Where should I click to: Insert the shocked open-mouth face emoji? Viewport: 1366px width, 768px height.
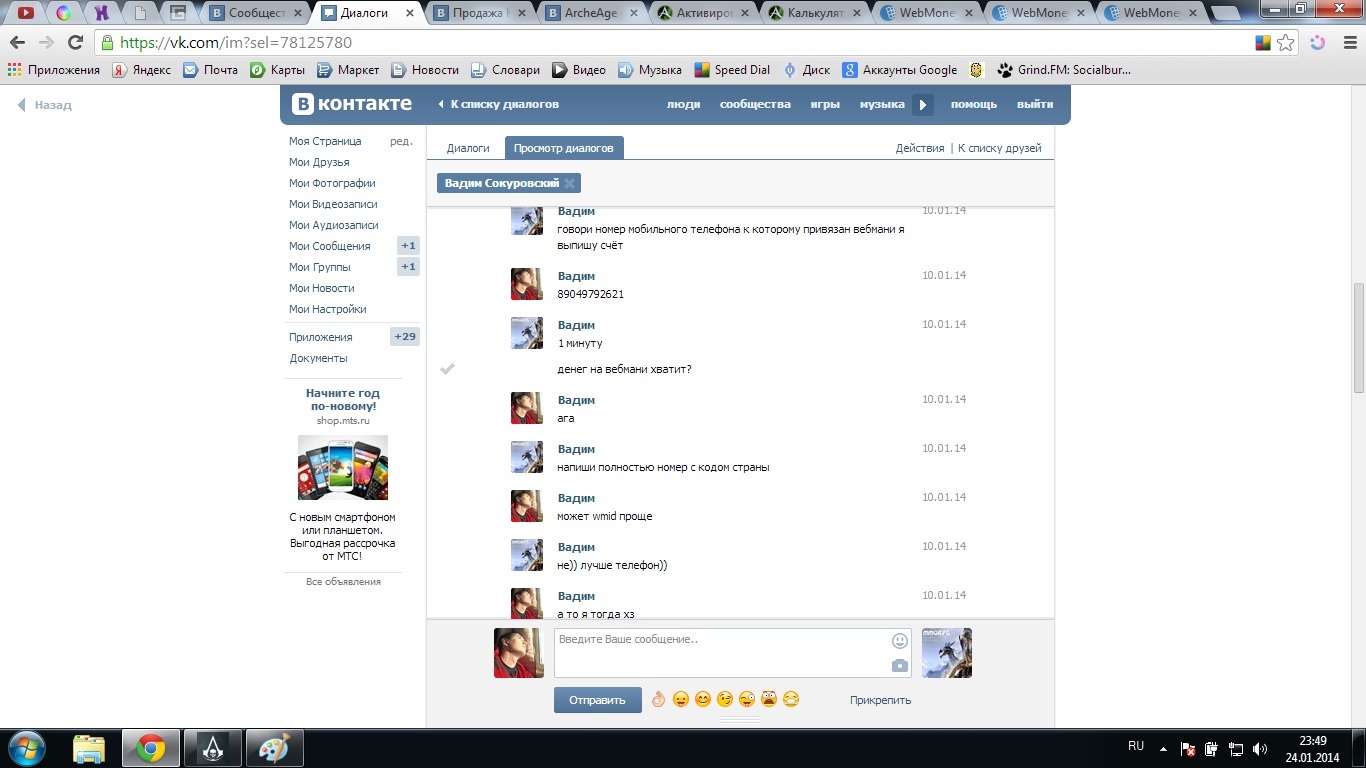tap(769, 700)
